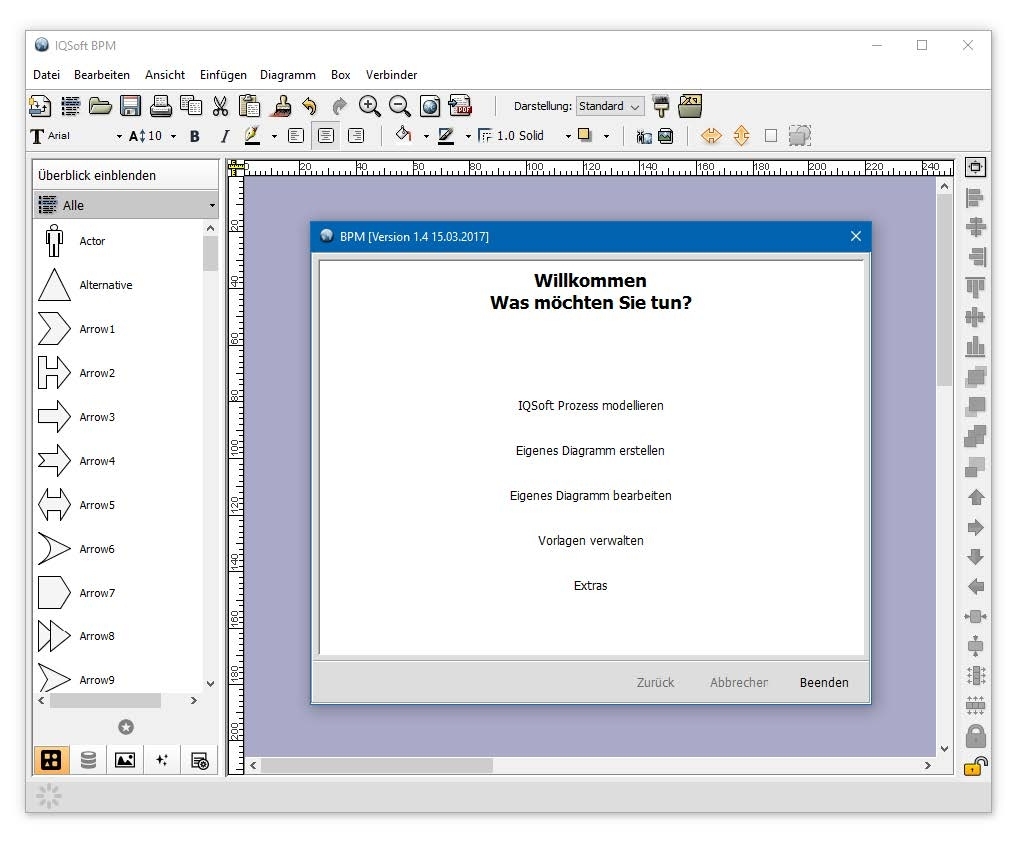Image resolution: width=1025 pixels, height=842 pixels.
Task: Open the Einfügen menu
Action: point(223,75)
